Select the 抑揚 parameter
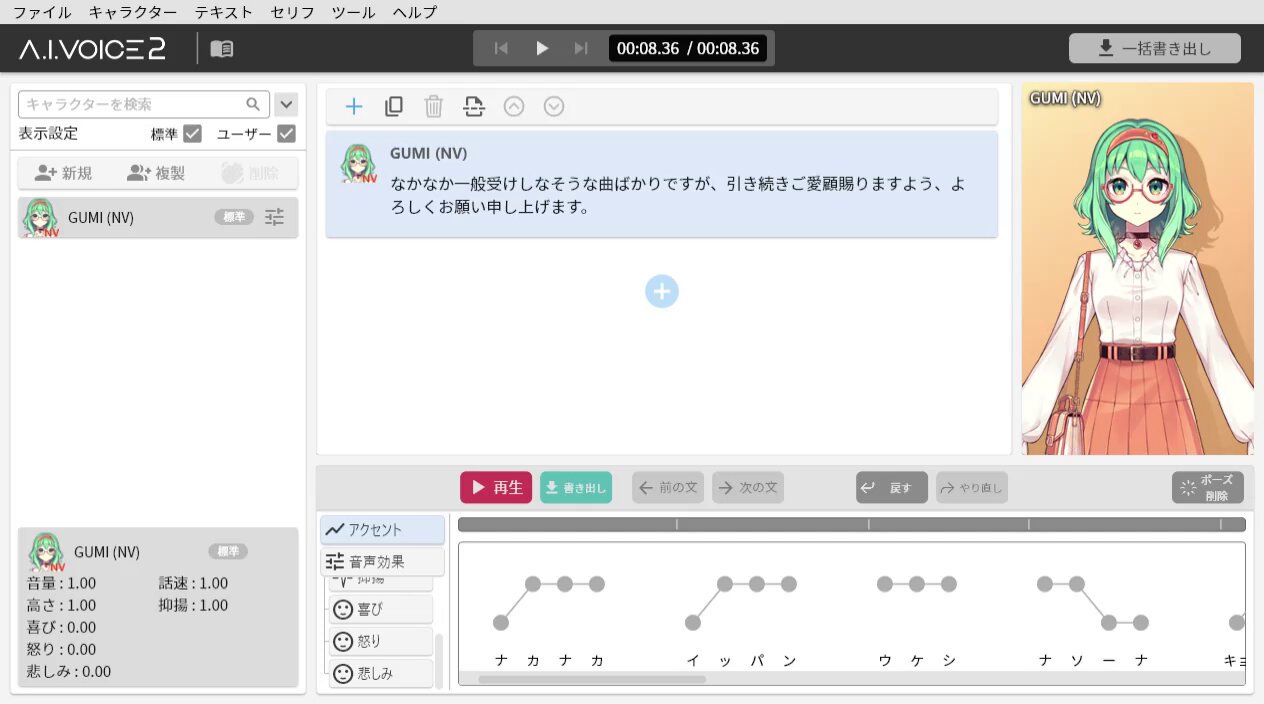 (381, 583)
